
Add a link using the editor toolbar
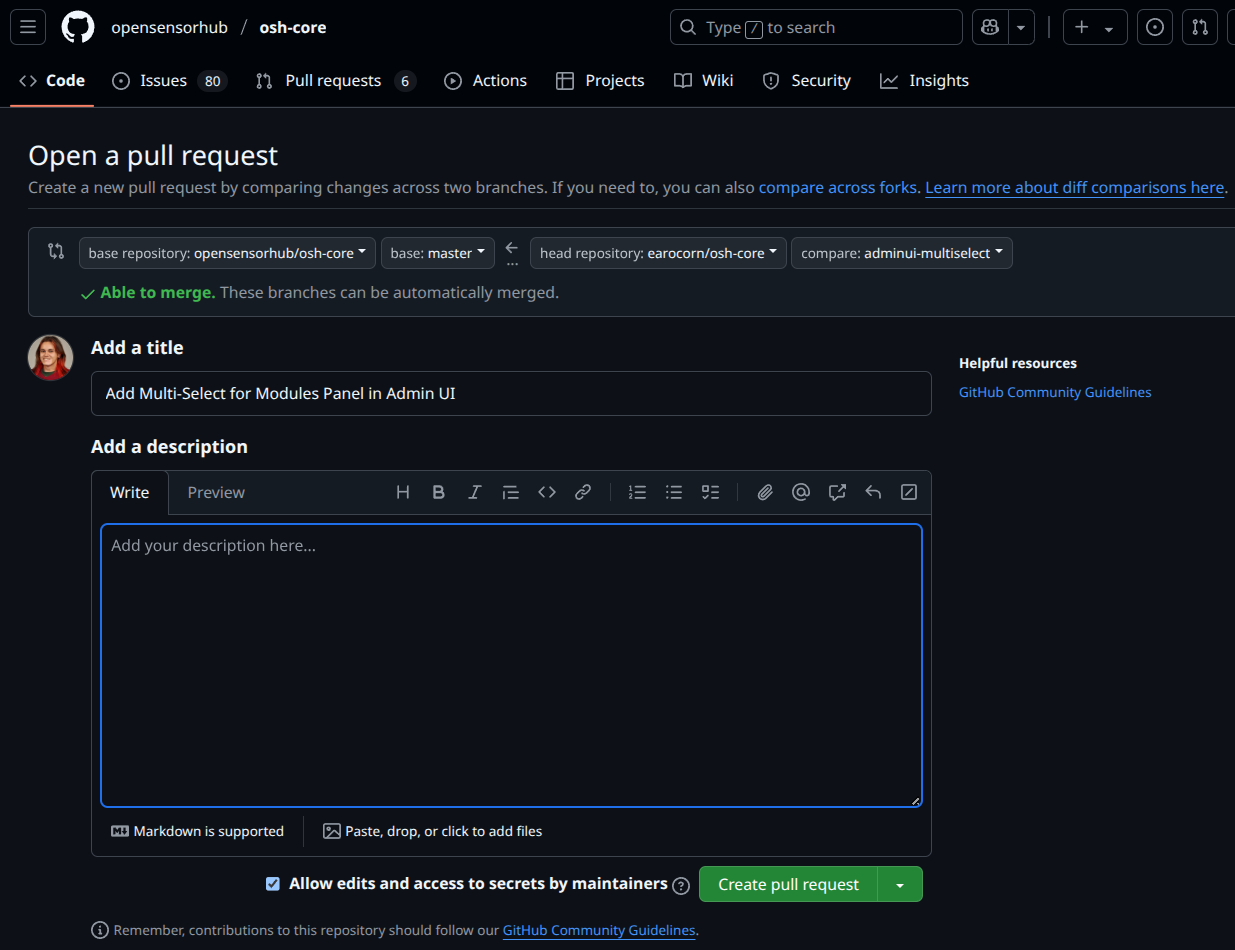tap(583, 492)
